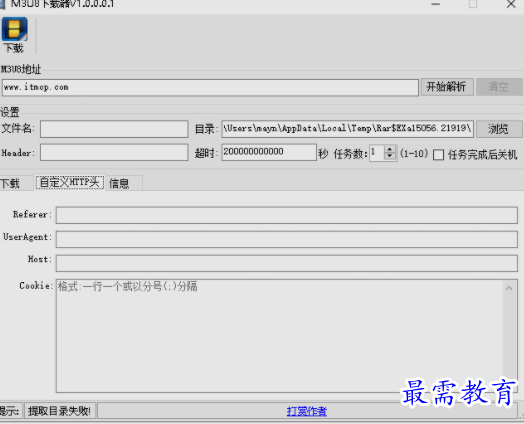Click the 下载 download toolbar icon
524x424 pixels.
(14, 35)
